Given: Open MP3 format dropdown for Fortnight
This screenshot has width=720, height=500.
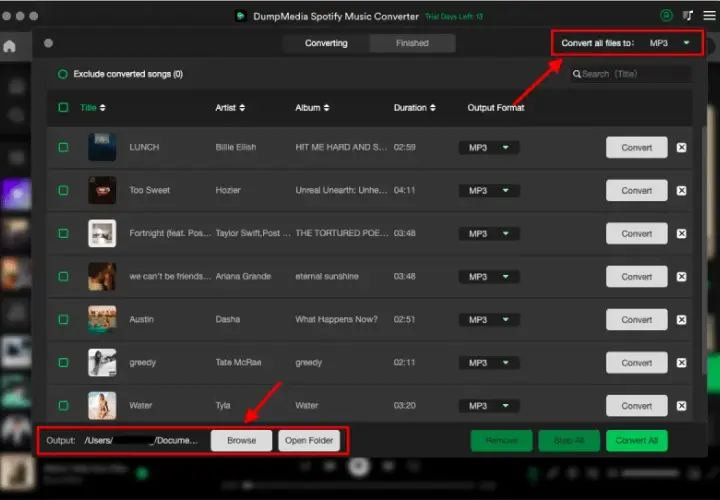Looking at the screenshot, I should point(489,234).
